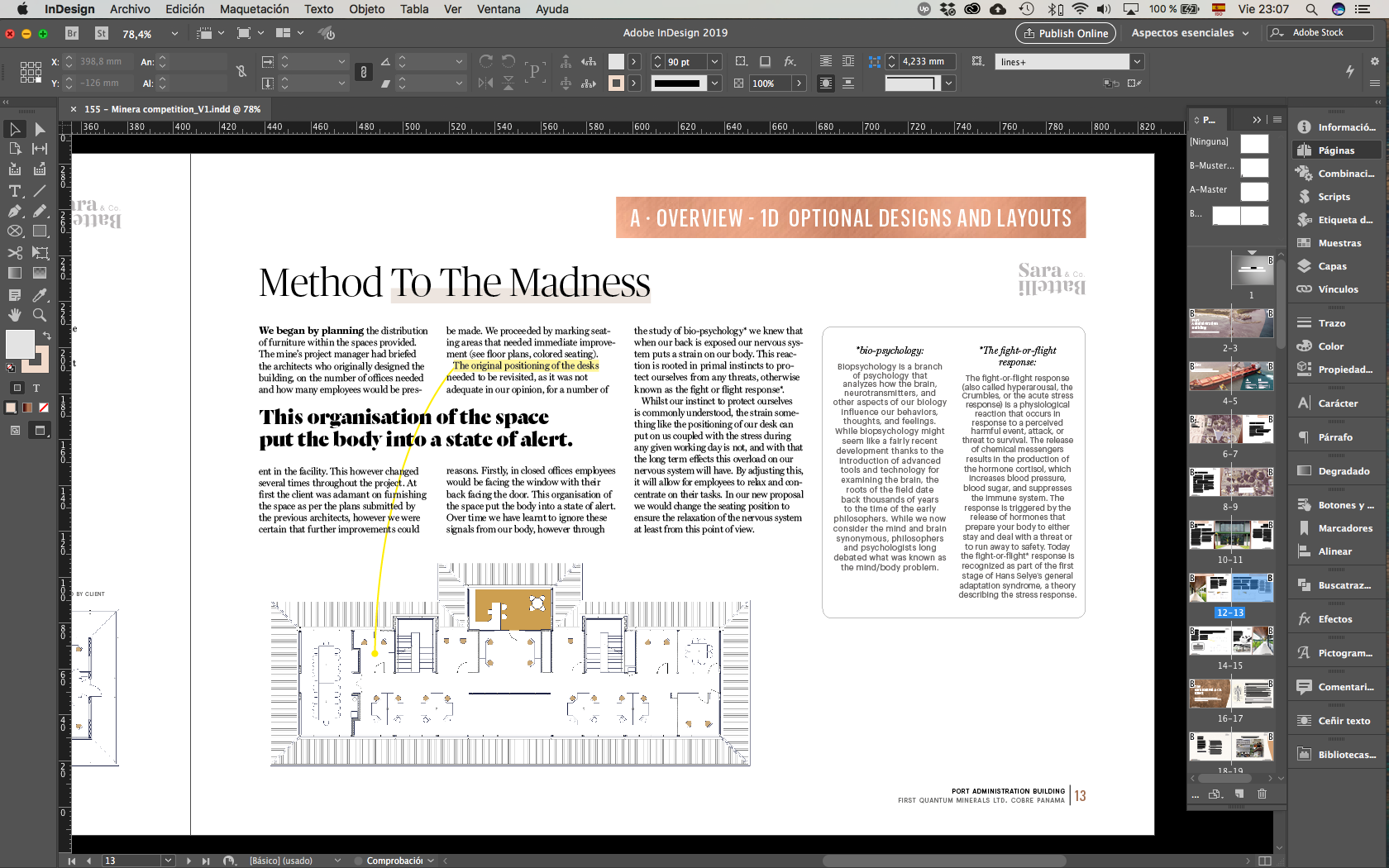Select the Hand tool

pos(15,315)
